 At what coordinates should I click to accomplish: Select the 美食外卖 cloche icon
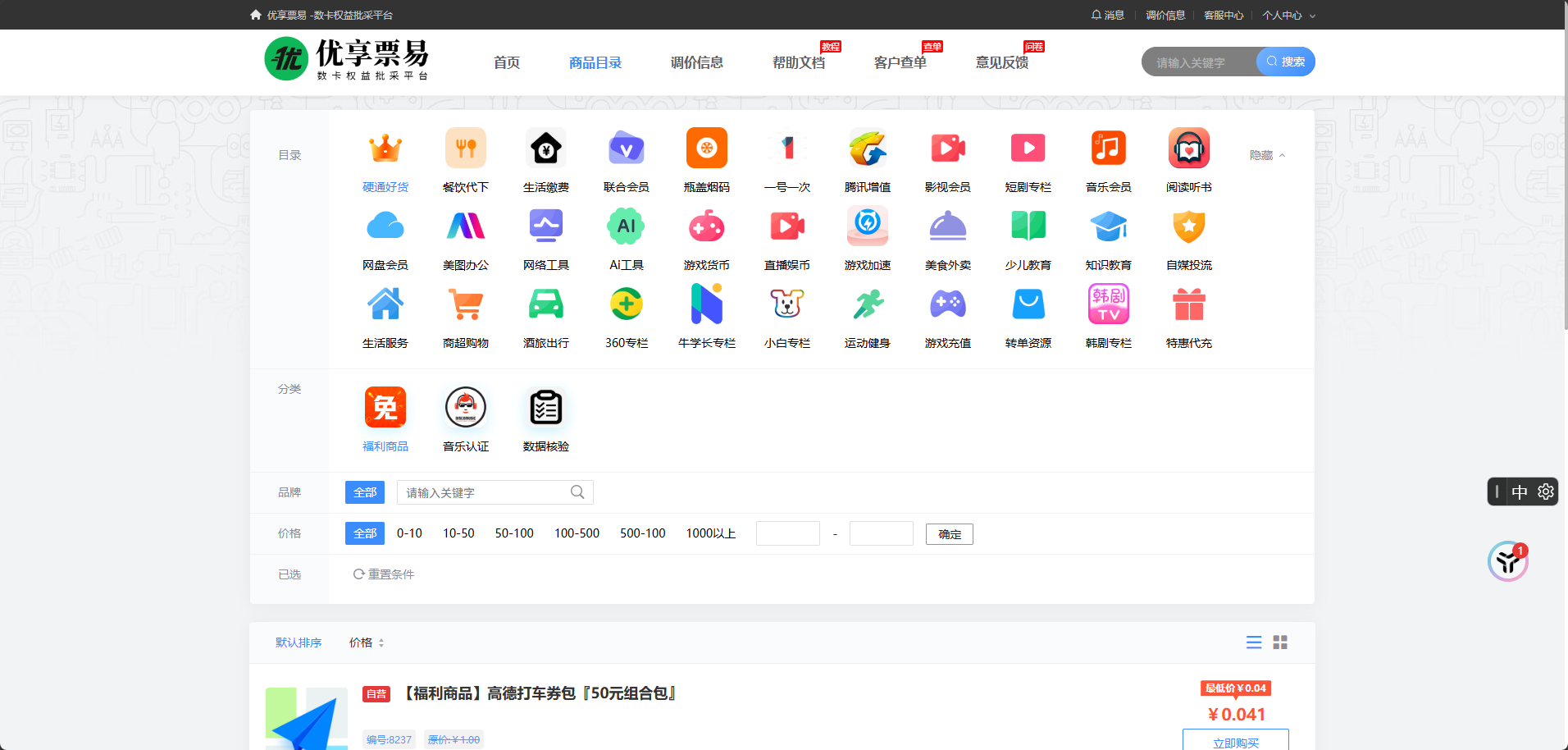948,226
